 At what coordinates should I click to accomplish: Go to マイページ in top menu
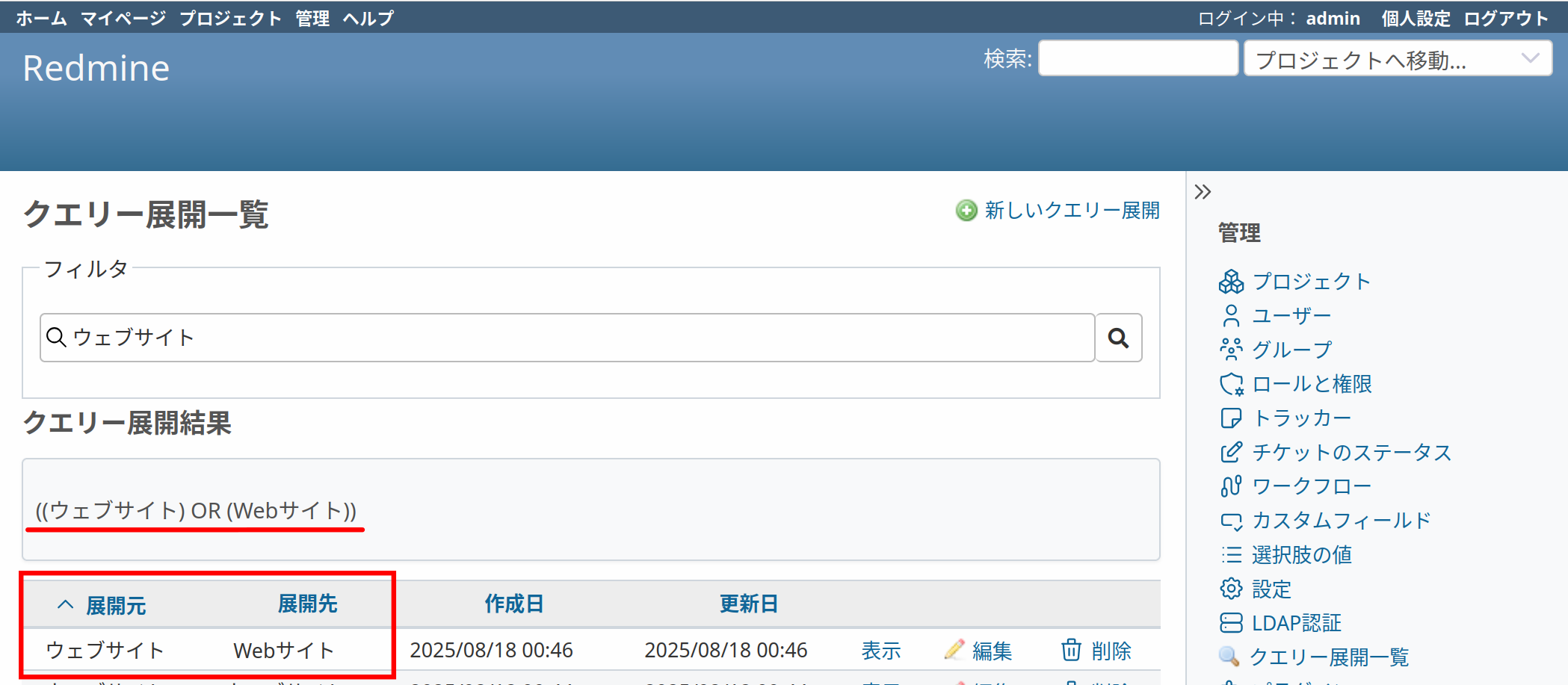coord(123,18)
